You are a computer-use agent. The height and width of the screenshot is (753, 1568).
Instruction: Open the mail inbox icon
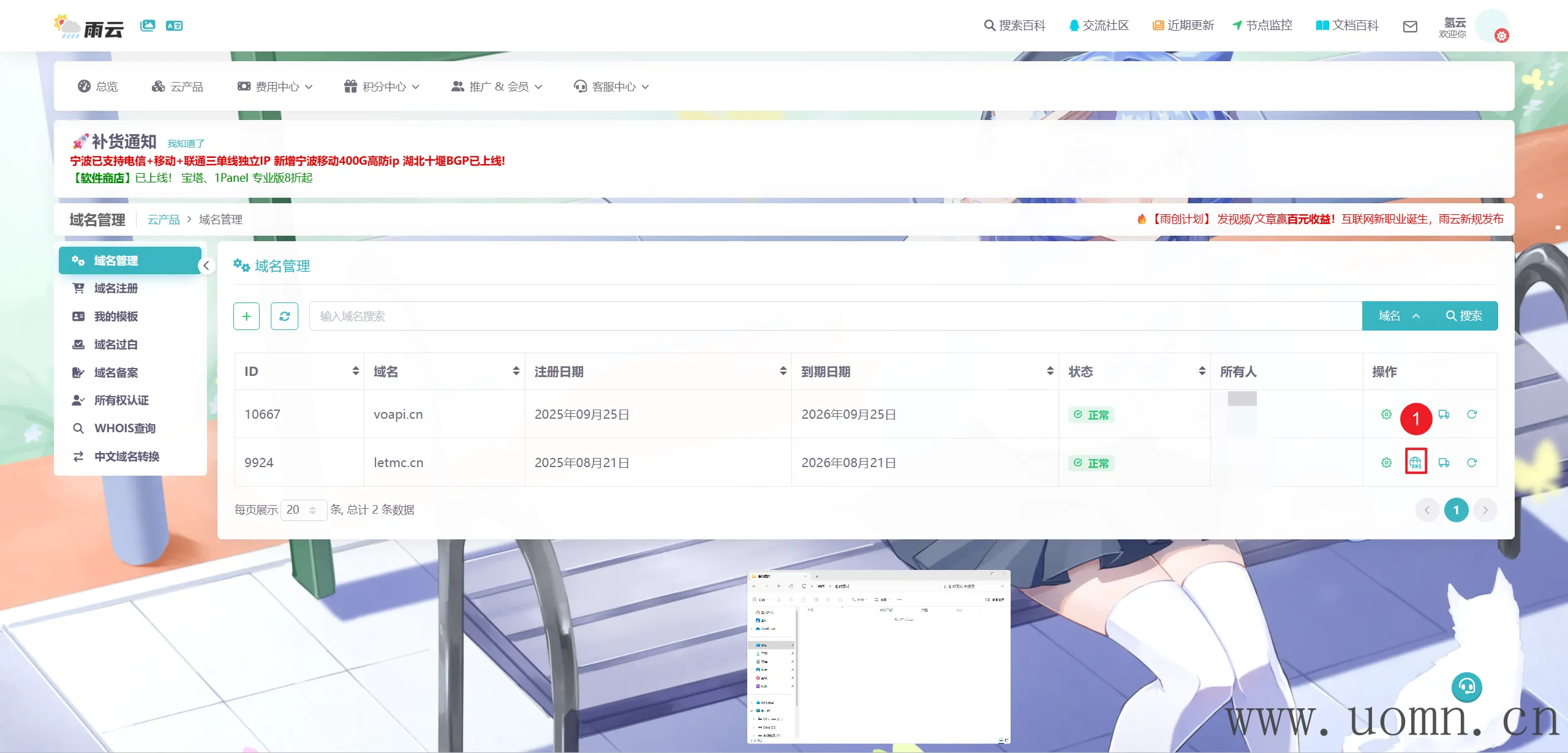point(1410,26)
